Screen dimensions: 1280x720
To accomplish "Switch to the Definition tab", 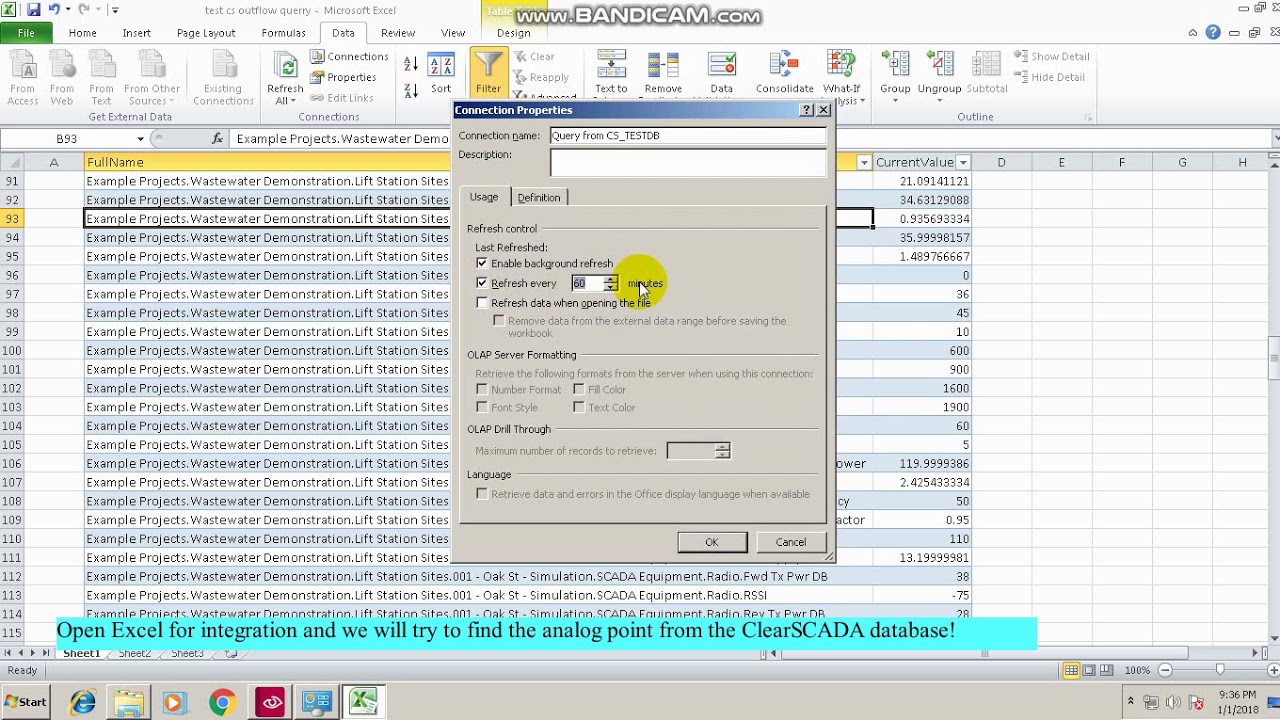I will pyautogui.click(x=539, y=198).
